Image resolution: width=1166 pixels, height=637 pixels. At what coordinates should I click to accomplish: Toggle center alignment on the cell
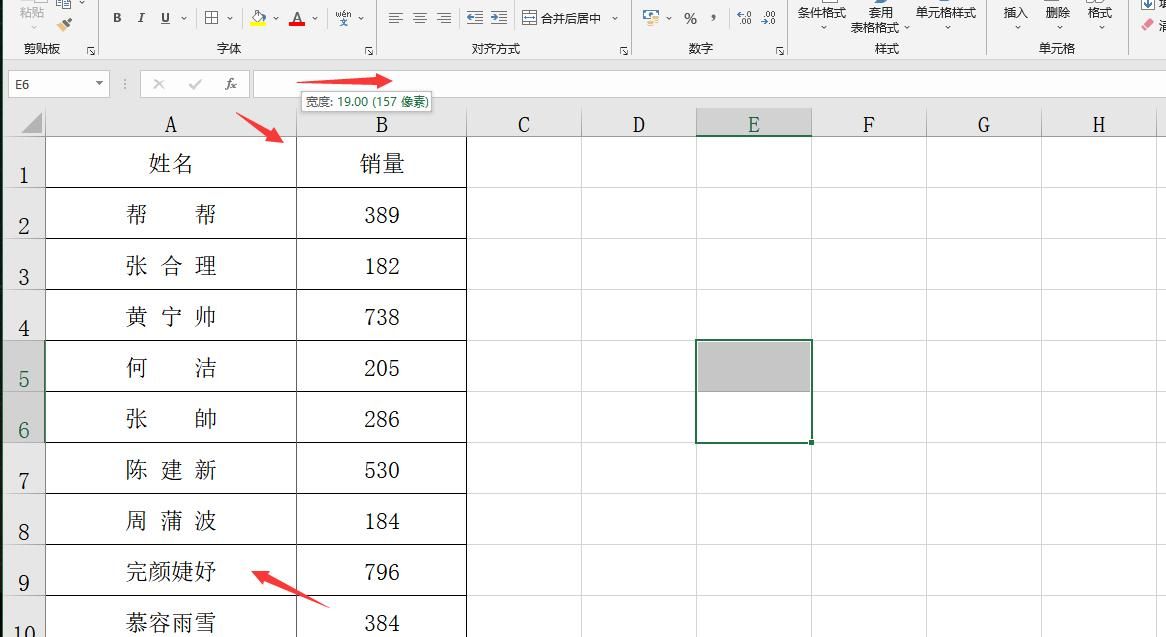[419, 18]
